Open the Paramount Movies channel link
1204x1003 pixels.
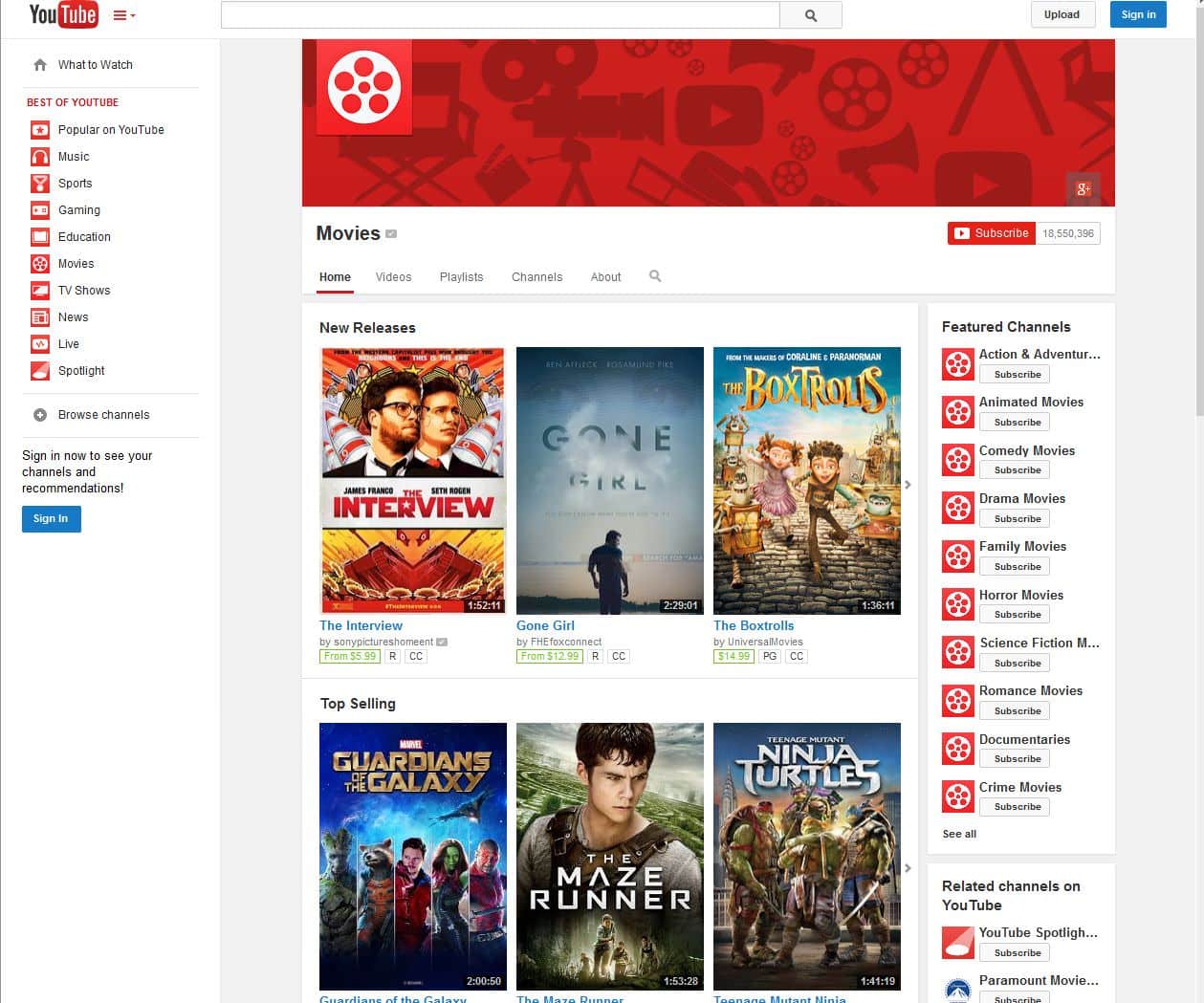point(1039,980)
